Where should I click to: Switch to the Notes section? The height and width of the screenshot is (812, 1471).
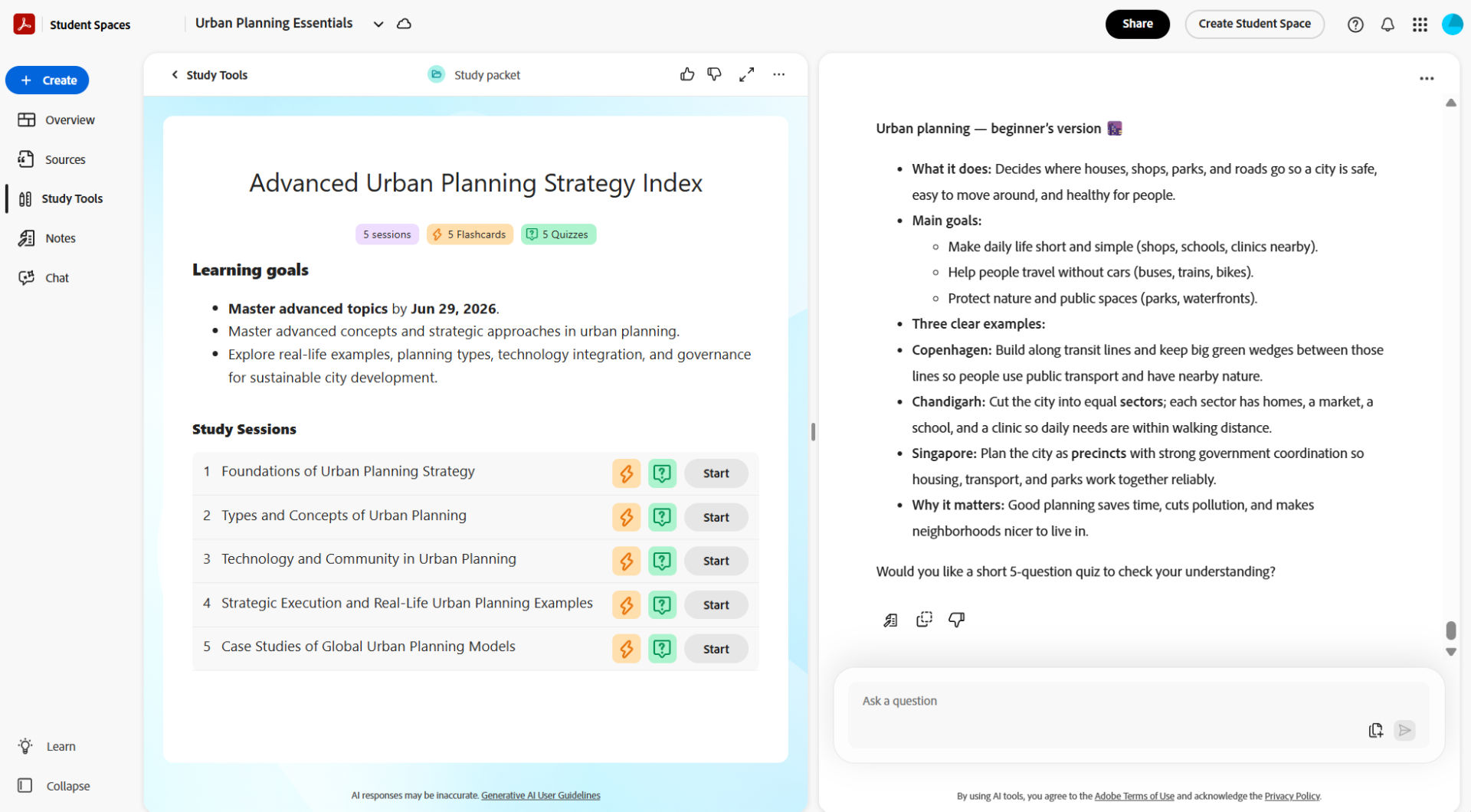pos(59,238)
